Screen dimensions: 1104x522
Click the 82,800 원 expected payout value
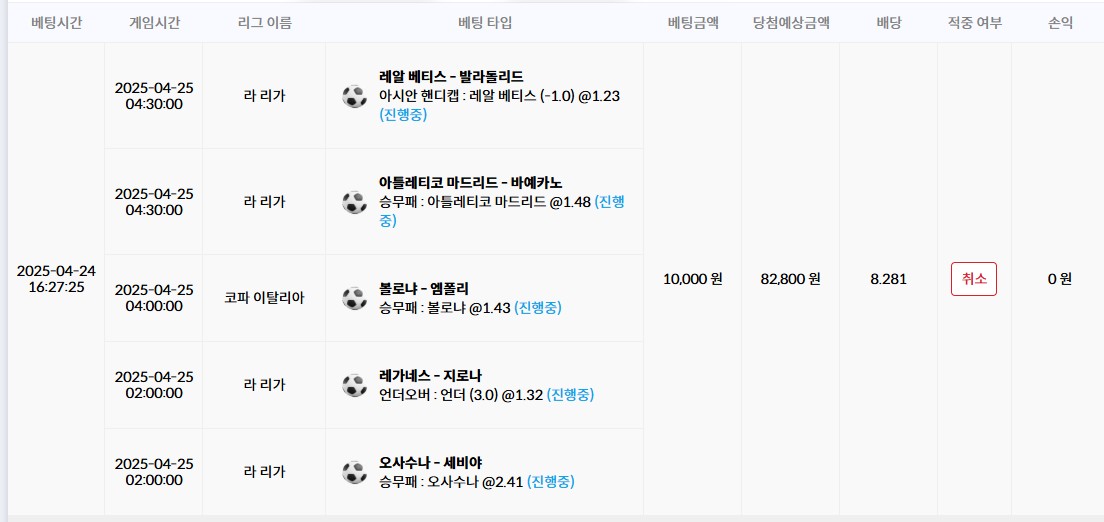[x=790, y=279]
